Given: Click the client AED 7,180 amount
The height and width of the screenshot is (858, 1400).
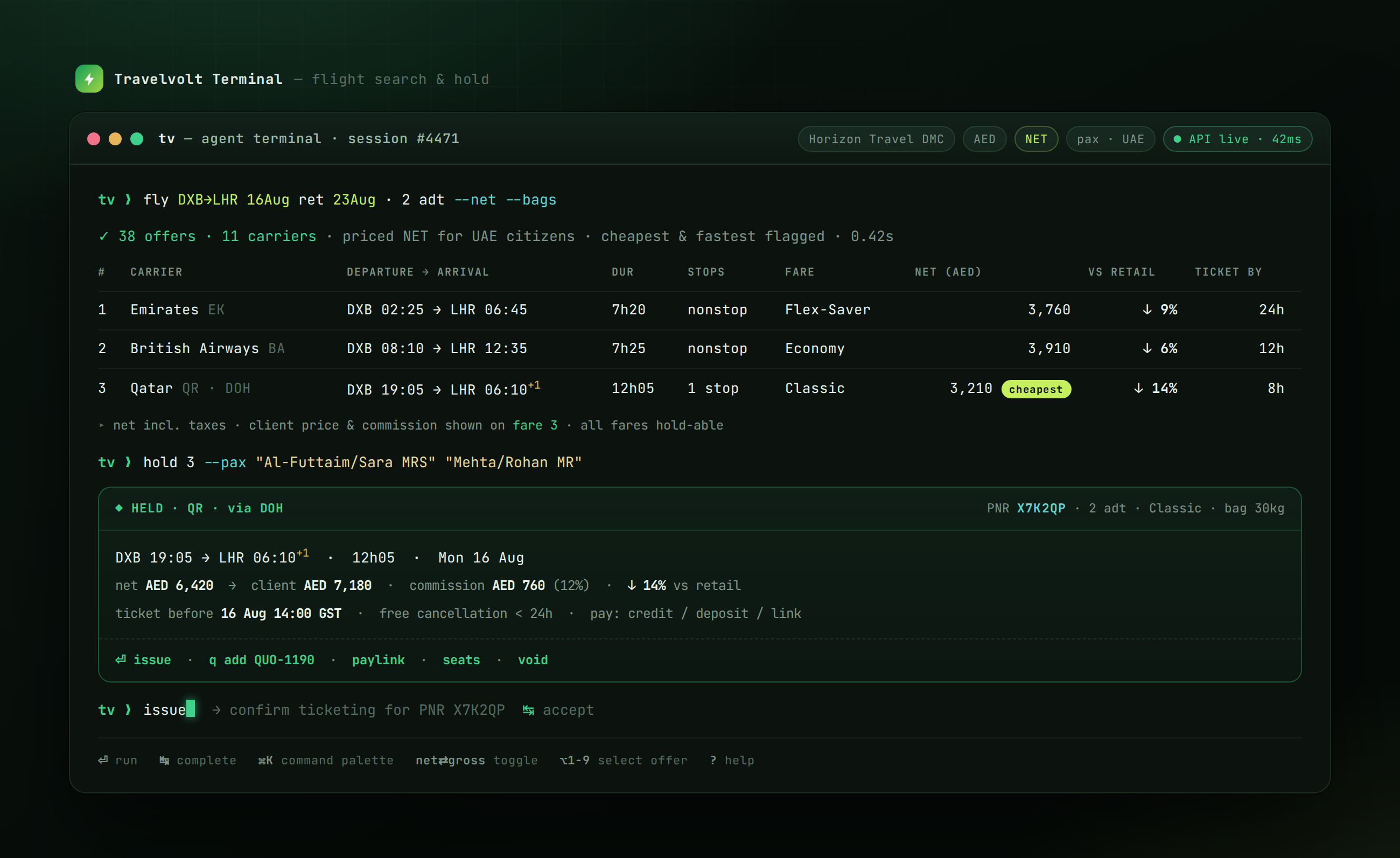Looking at the screenshot, I should click(x=338, y=586).
